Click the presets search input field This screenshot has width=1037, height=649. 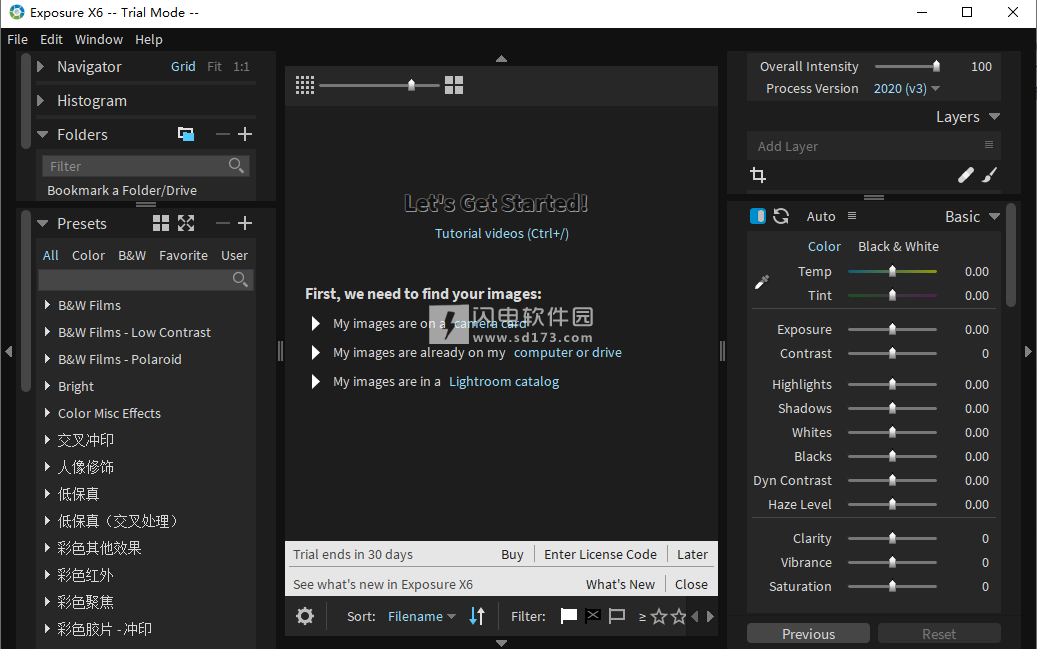[x=145, y=280]
